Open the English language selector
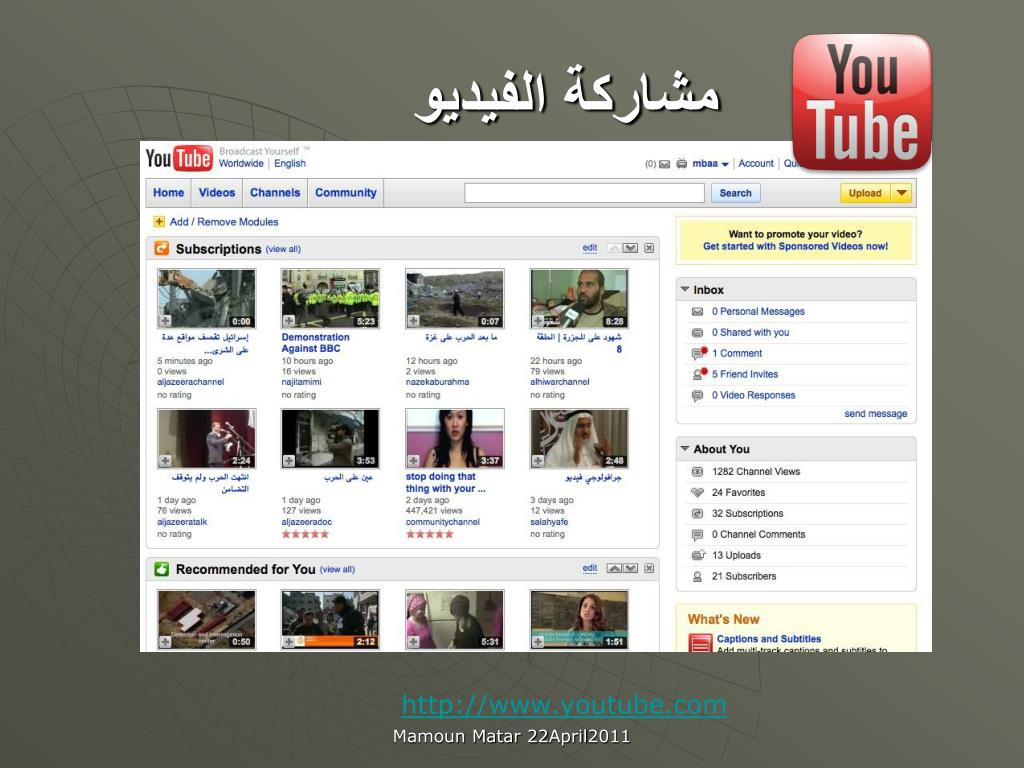This screenshot has width=1024, height=768. tap(290, 163)
